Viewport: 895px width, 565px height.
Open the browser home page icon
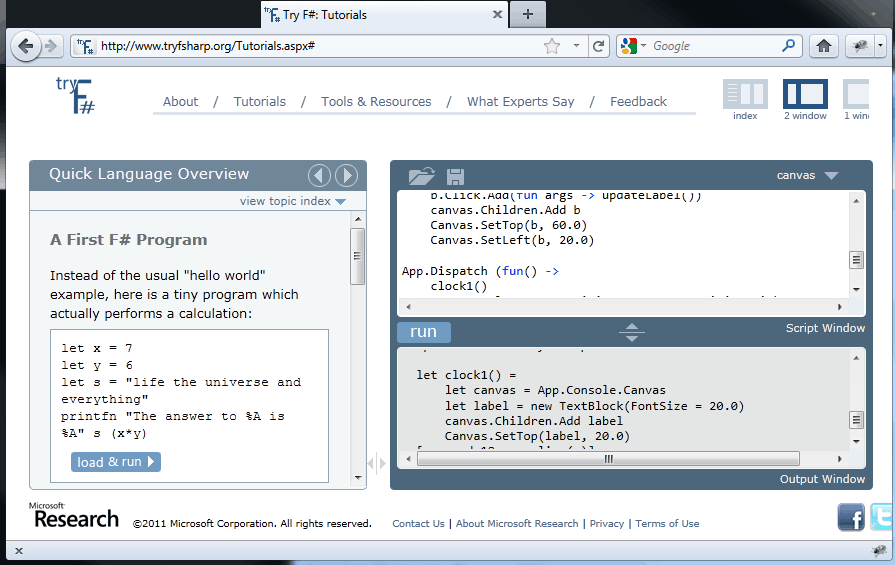[824, 46]
